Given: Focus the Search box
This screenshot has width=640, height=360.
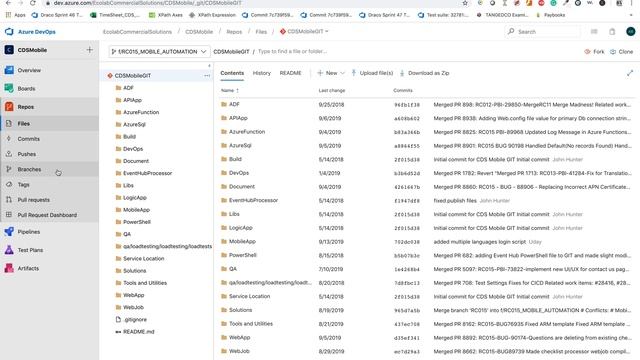Looking at the screenshot, I should coord(543,31).
